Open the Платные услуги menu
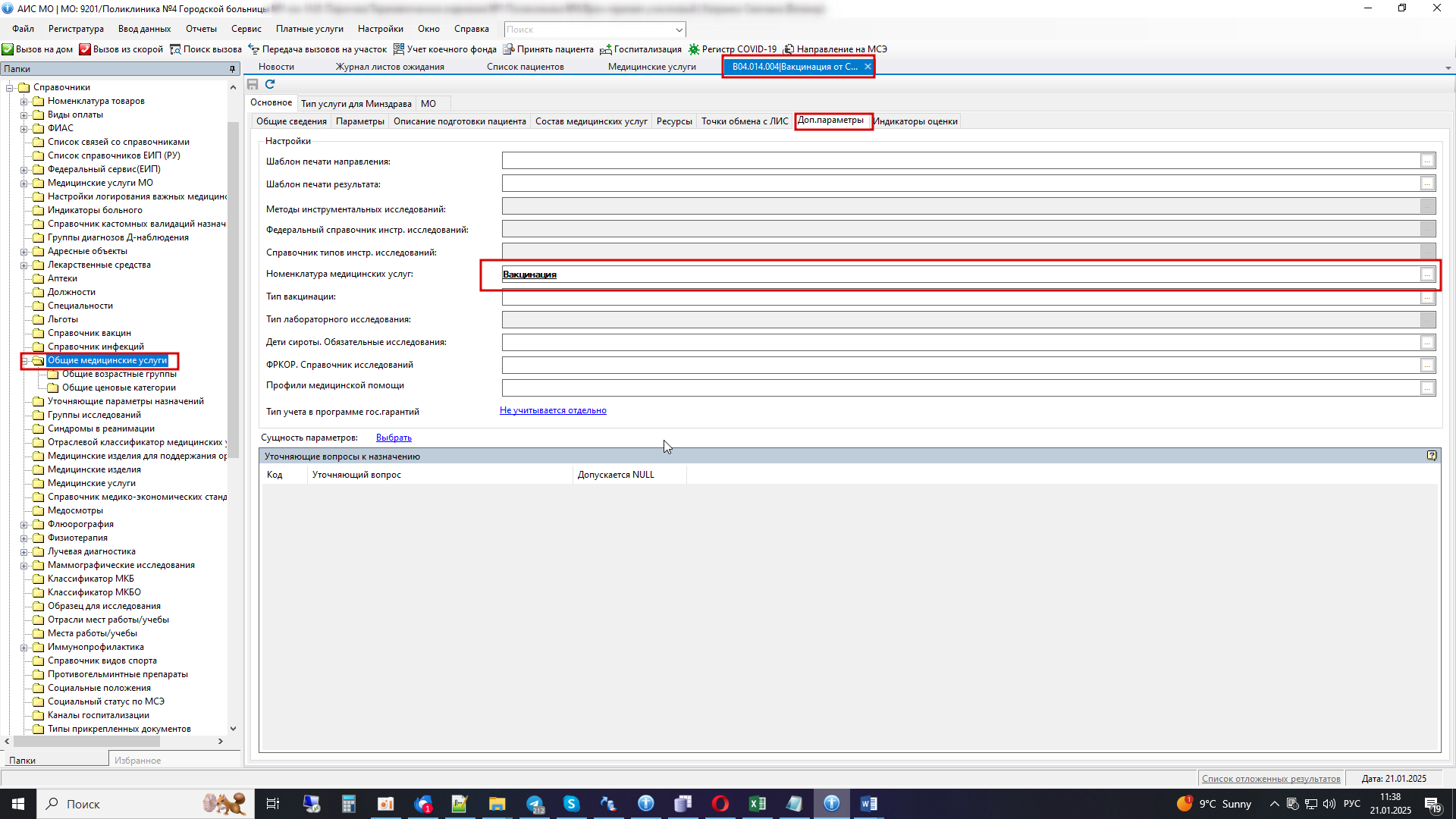This screenshot has width=1456, height=819. (309, 29)
